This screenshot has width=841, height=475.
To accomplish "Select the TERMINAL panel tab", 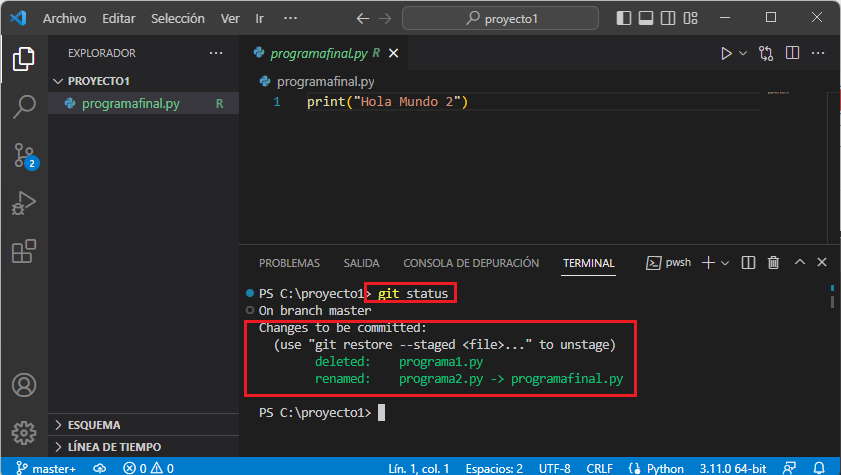I will pos(588,263).
